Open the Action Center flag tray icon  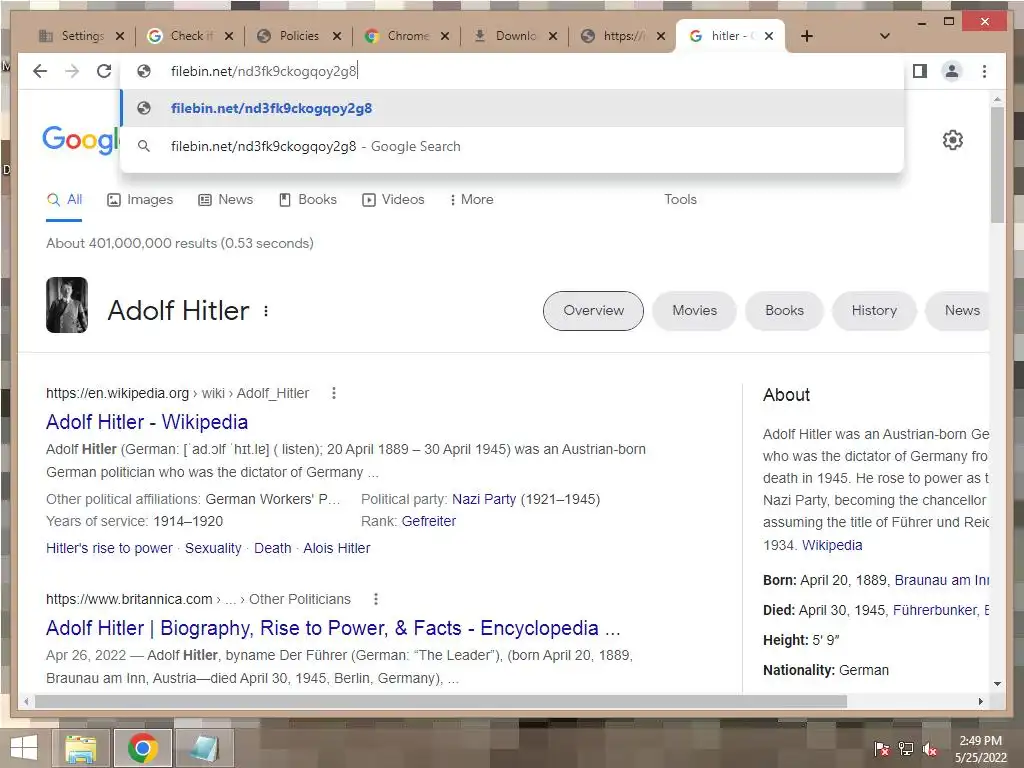coord(881,749)
